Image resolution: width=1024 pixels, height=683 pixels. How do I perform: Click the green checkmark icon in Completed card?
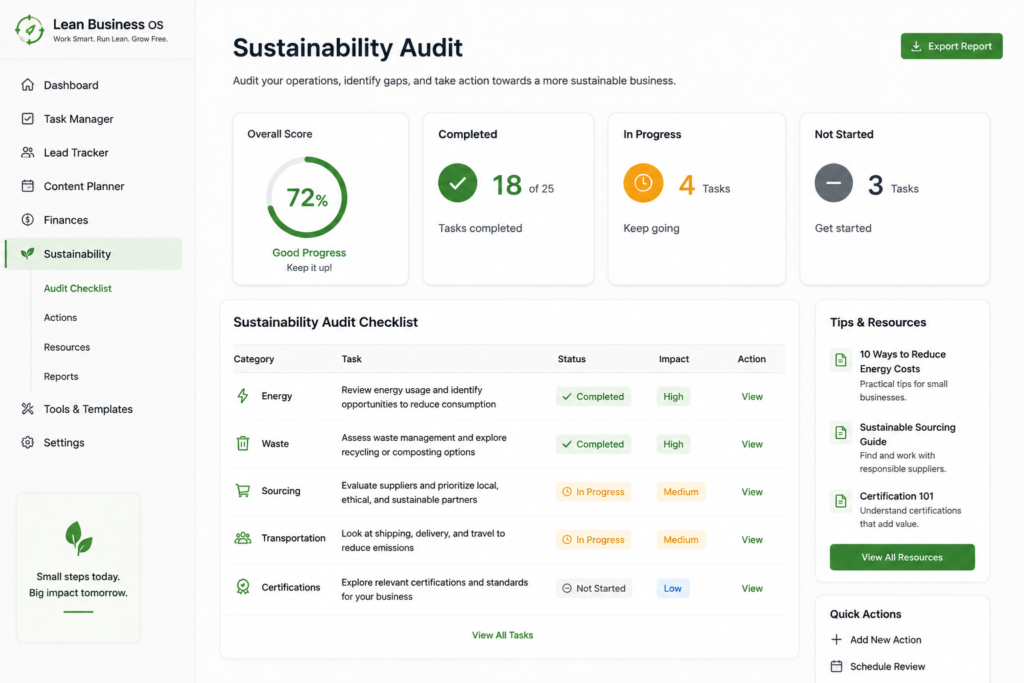[457, 183]
